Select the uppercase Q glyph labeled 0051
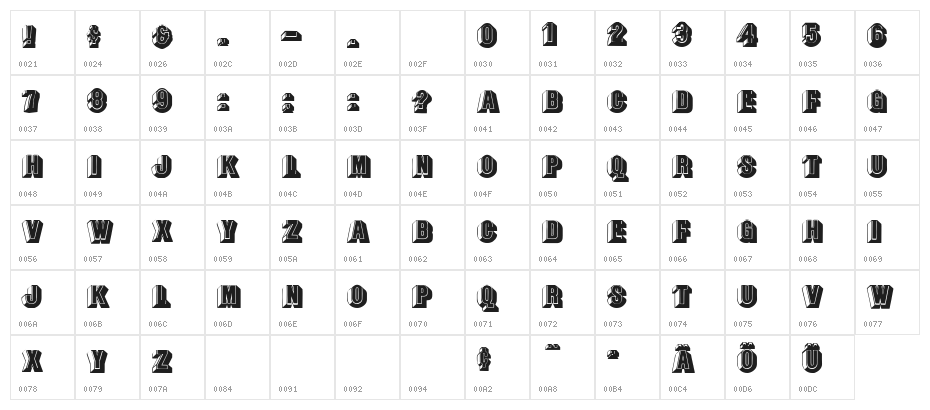The height and width of the screenshot is (410, 930). pos(617,167)
